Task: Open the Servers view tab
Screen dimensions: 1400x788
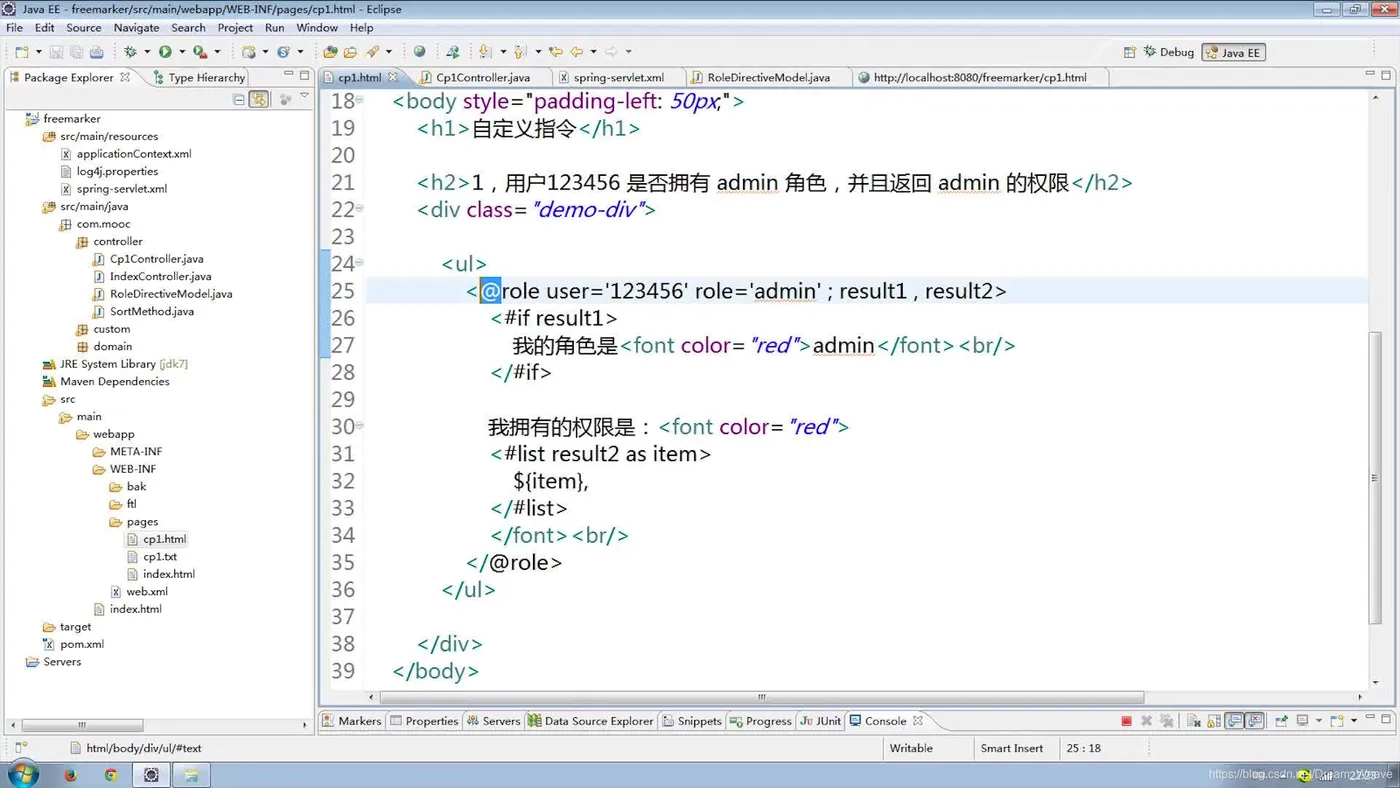Action: 493,721
